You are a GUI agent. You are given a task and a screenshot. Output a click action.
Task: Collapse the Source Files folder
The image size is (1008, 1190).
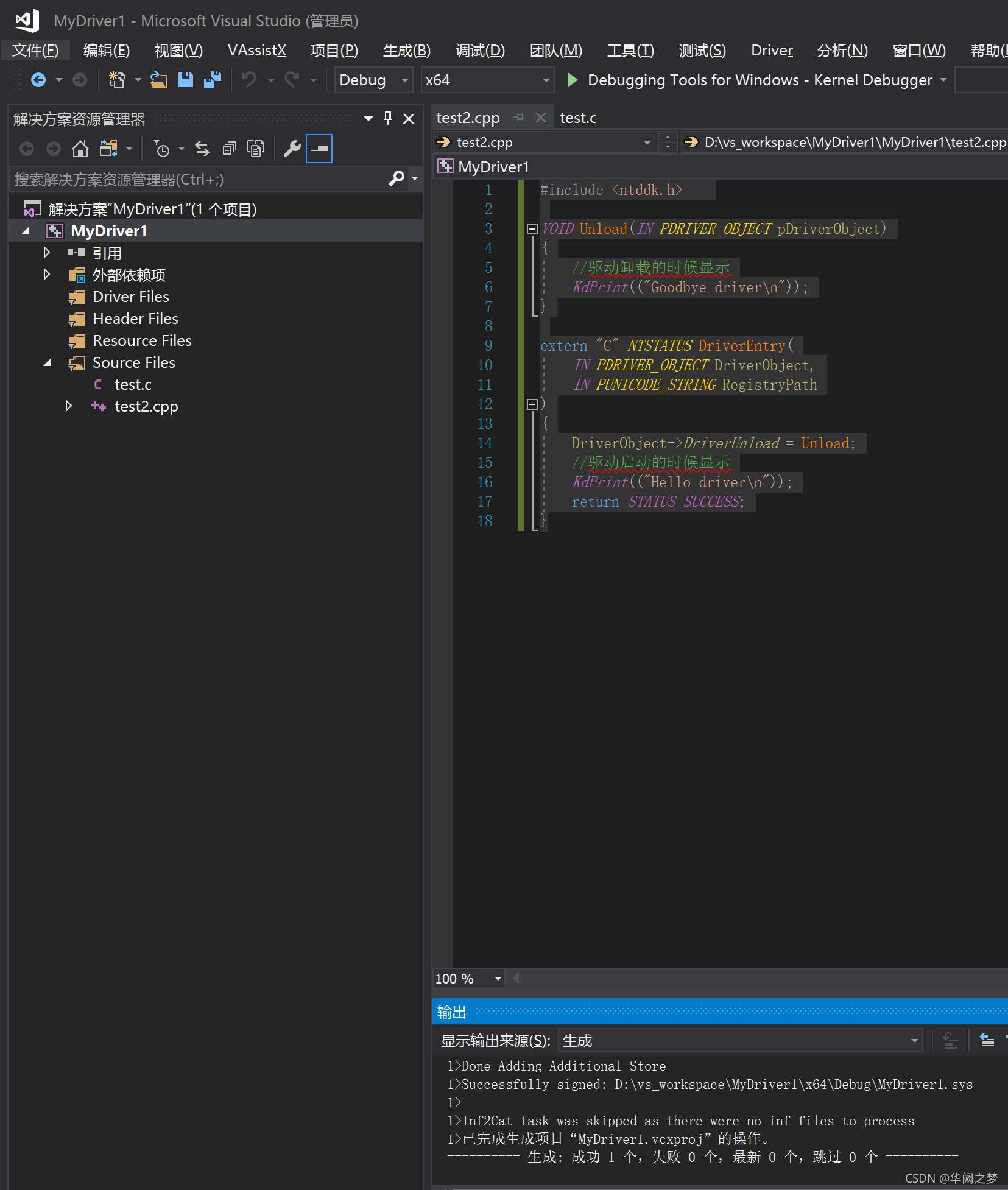pyautogui.click(x=48, y=362)
